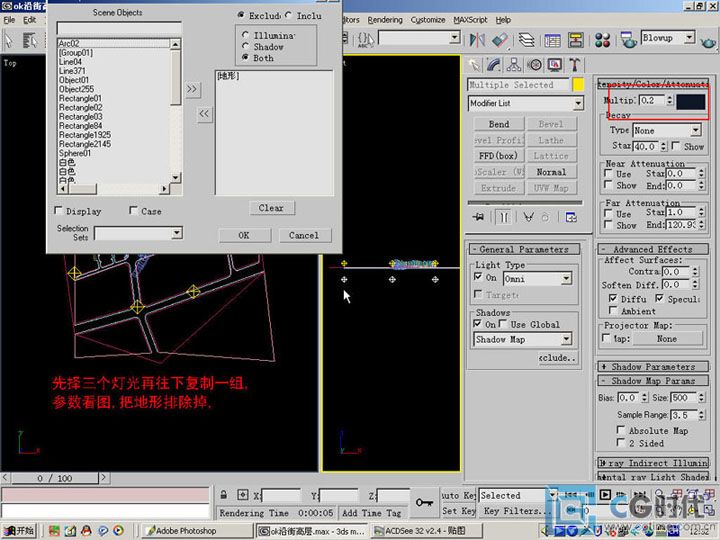Open the Hierarchy command panel tab
The height and width of the screenshot is (540, 720).
click(x=513, y=64)
